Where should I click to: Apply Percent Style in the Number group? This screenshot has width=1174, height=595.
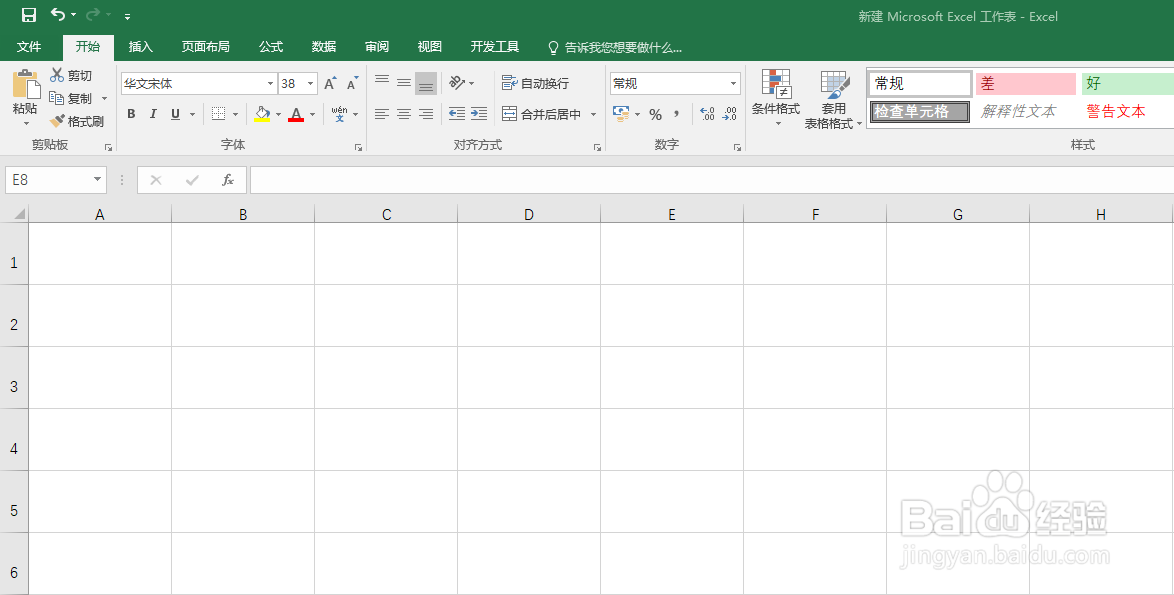click(x=656, y=113)
